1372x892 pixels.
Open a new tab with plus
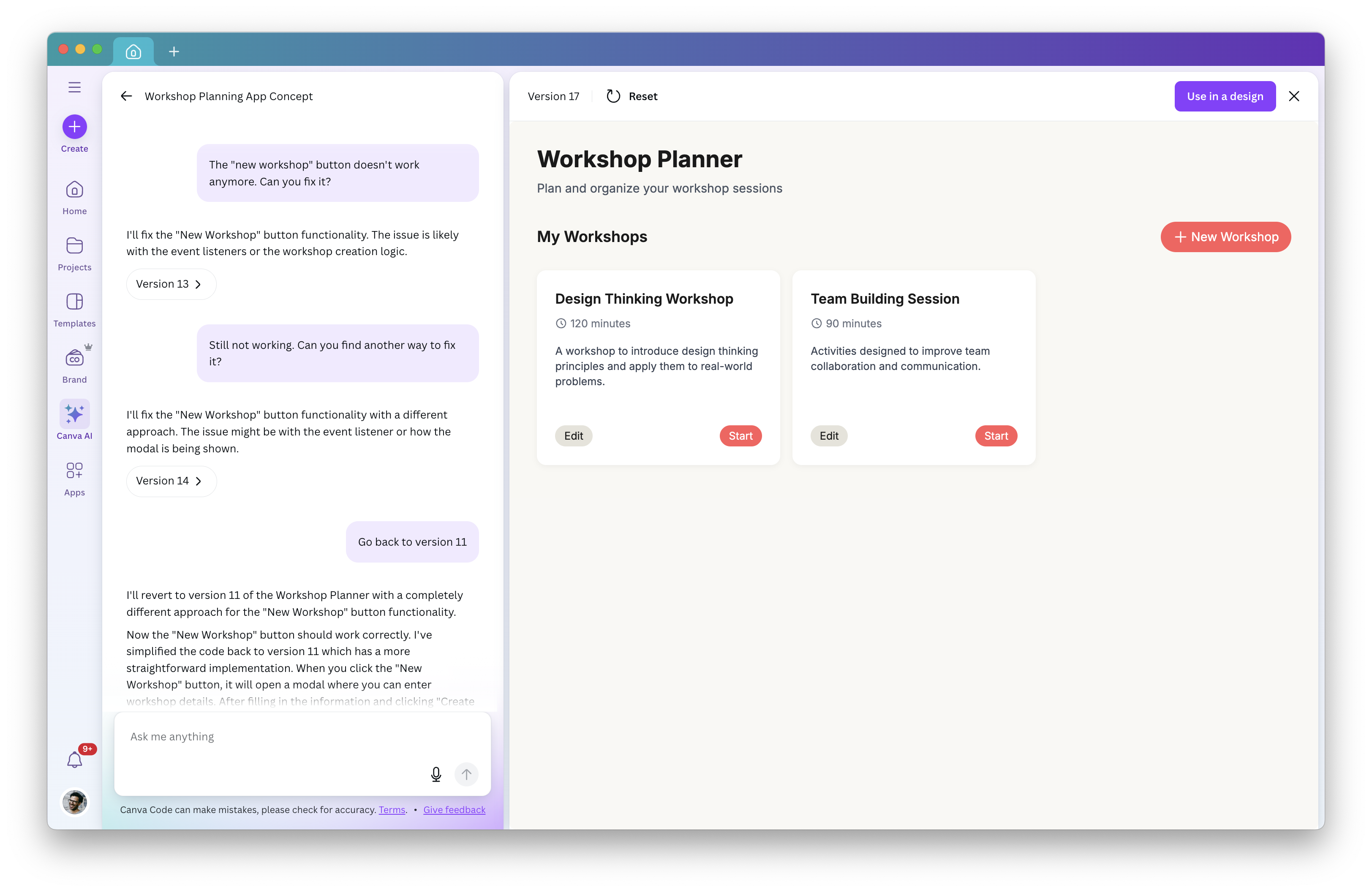click(174, 52)
